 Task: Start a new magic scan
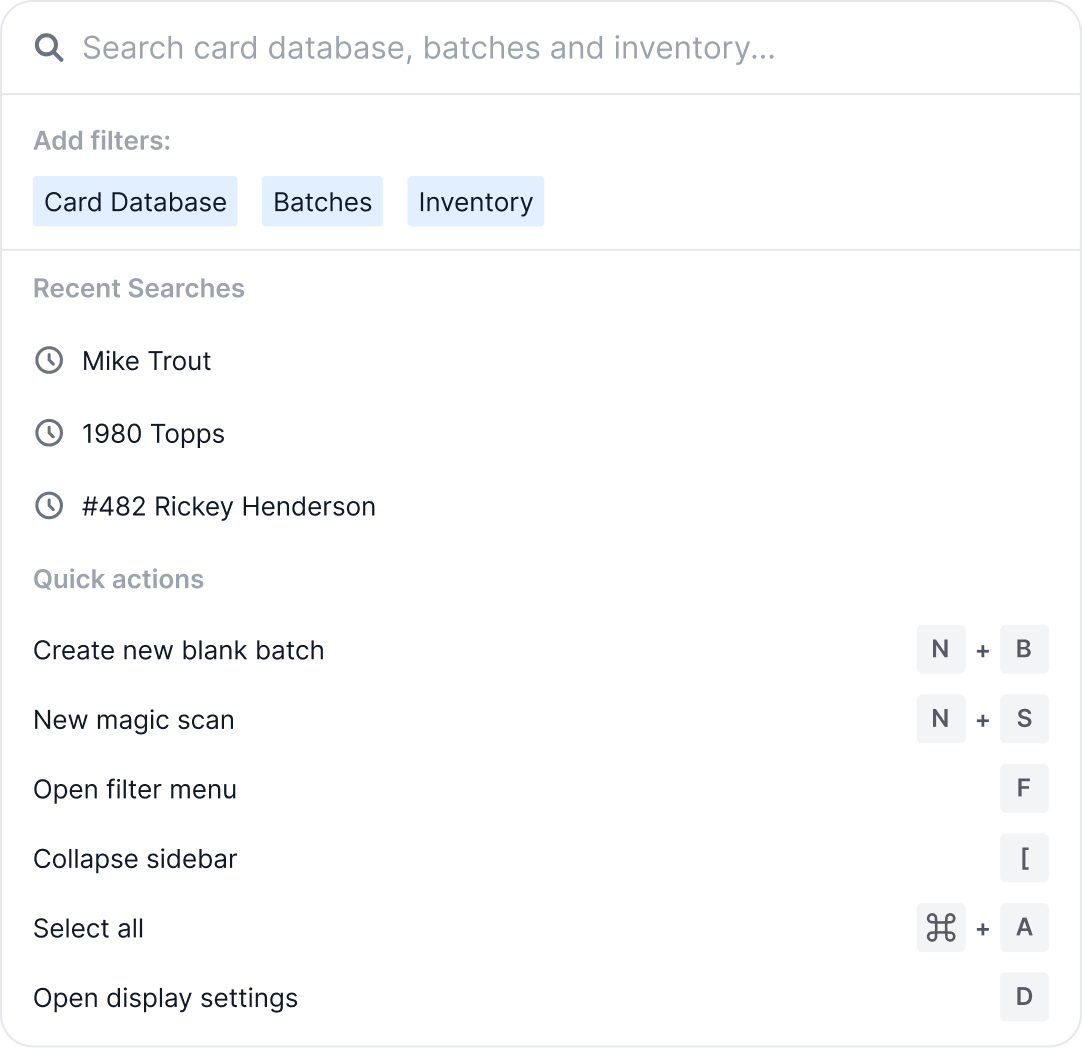[133, 719]
